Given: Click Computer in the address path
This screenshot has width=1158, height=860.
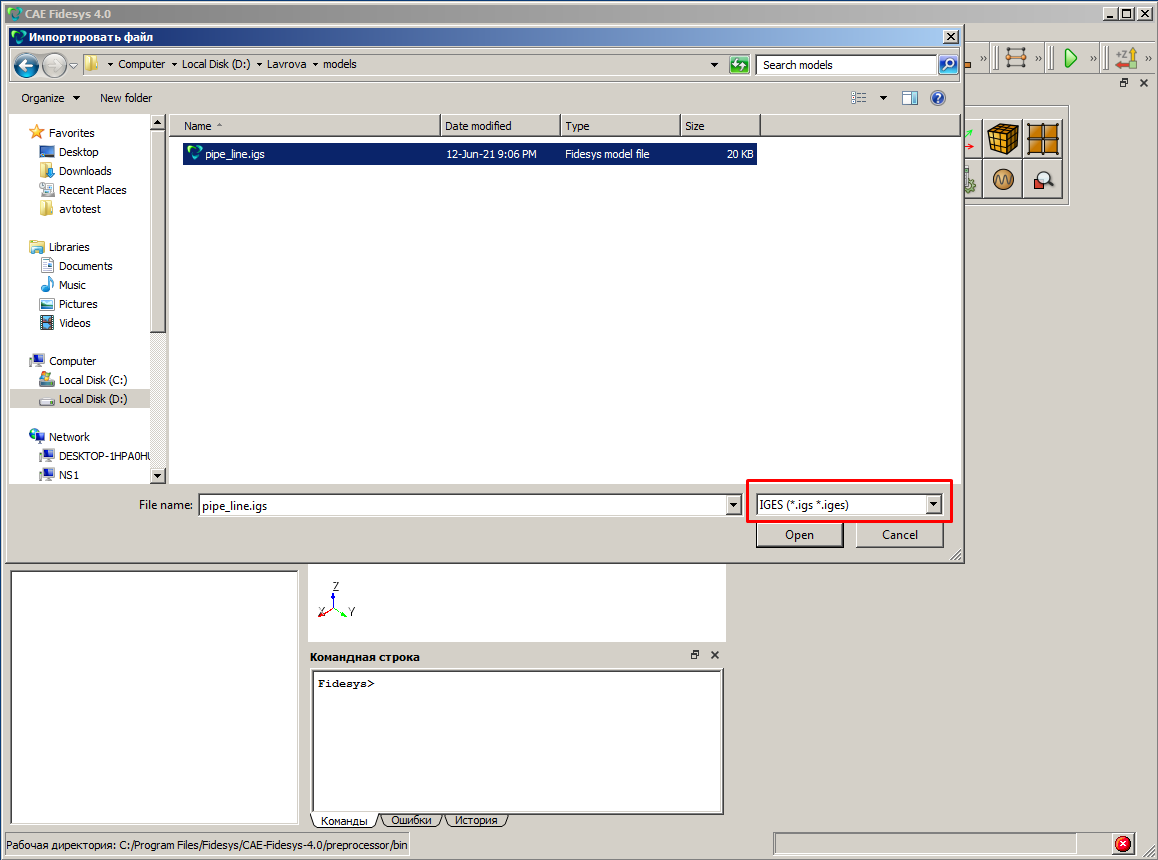Looking at the screenshot, I should tap(142, 64).
